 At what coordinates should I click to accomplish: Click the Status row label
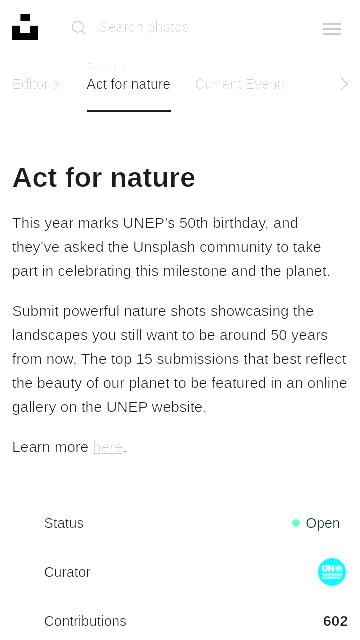click(x=64, y=523)
